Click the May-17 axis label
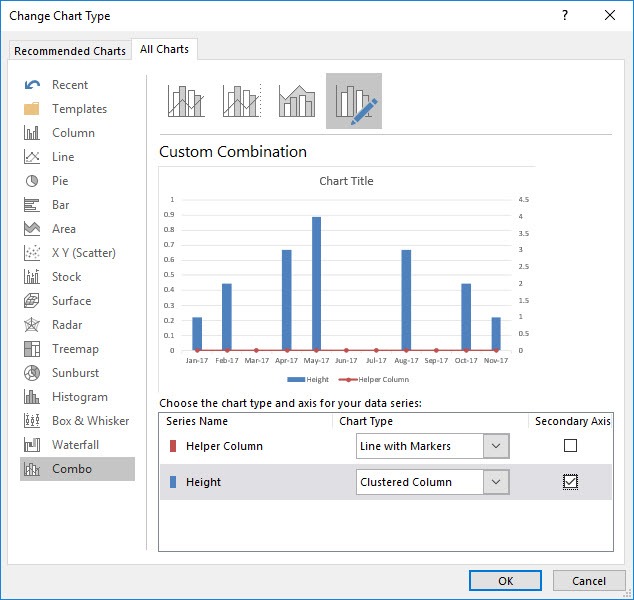This screenshot has width=634, height=600. tap(316, 360)
